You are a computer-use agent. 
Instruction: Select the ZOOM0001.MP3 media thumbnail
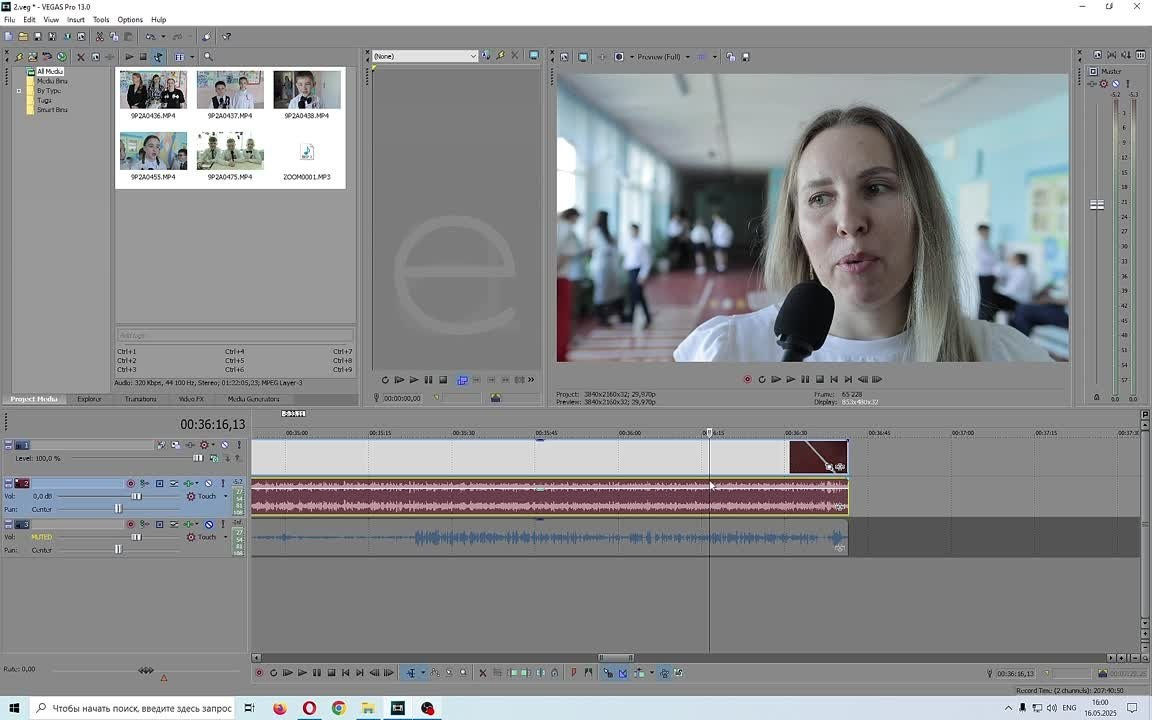[307, 151]
